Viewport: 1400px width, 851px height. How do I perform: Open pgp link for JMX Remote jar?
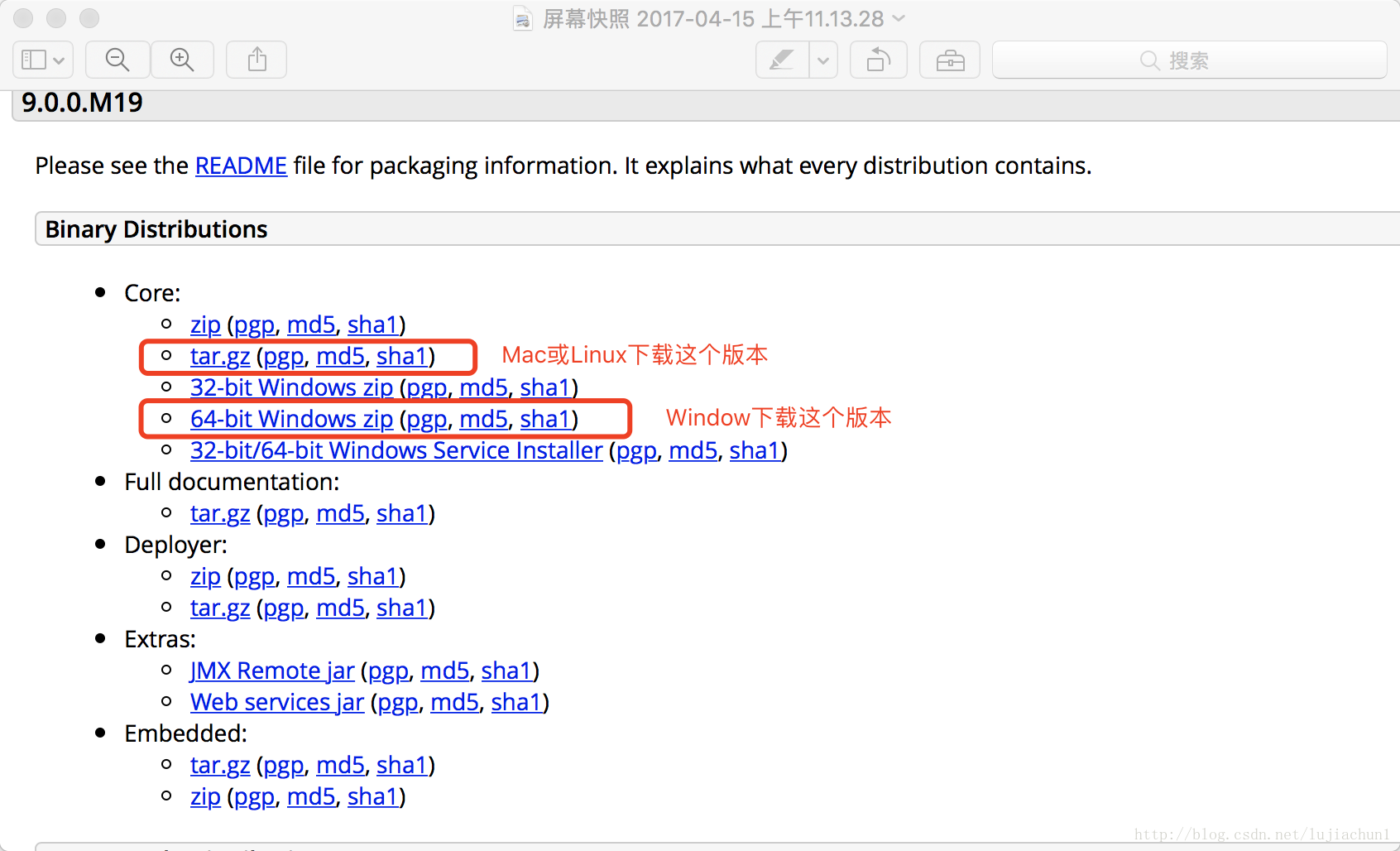point(388,671)
